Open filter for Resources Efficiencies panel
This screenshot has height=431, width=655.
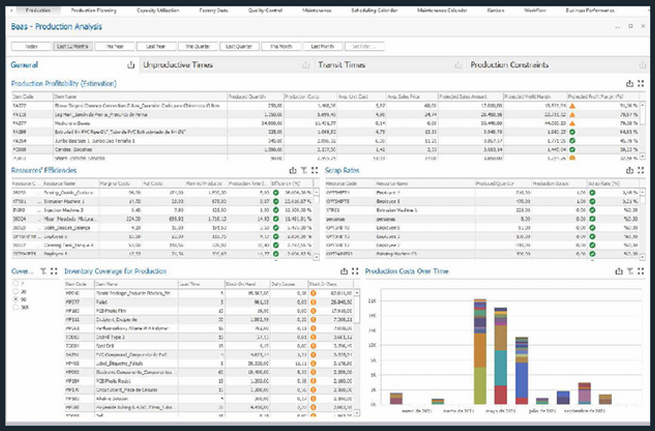click(x=305, y=171)
